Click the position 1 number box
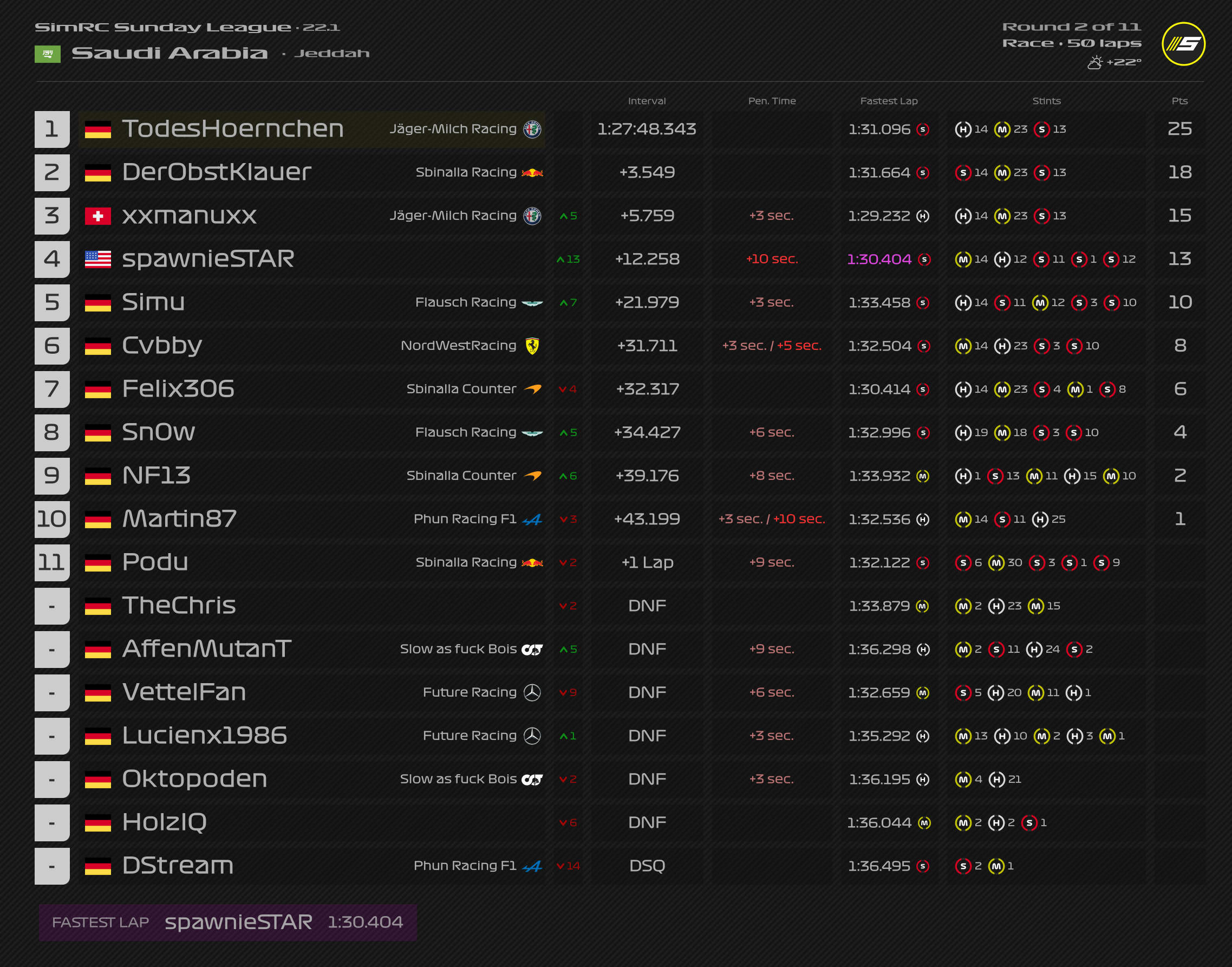The height and width of the screenshot is (967, 1232). (x=51, y=129)
